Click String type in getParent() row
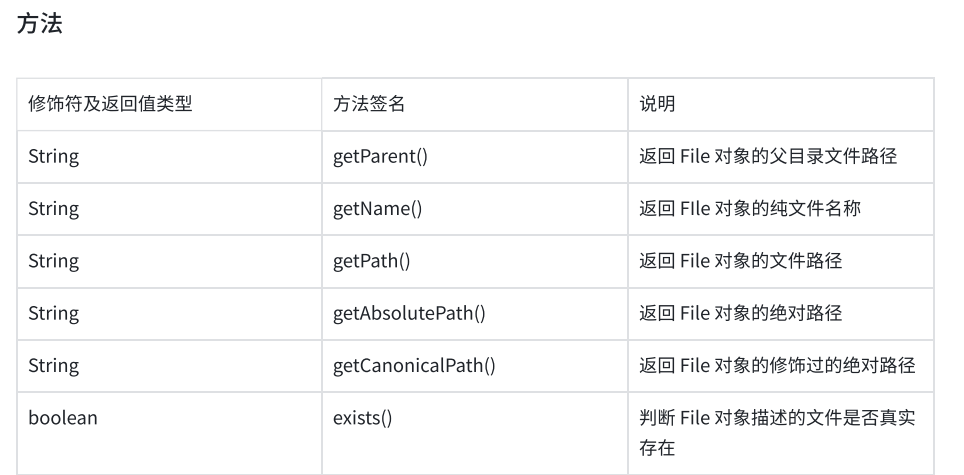Screen dimensions: 964x475 53,157
